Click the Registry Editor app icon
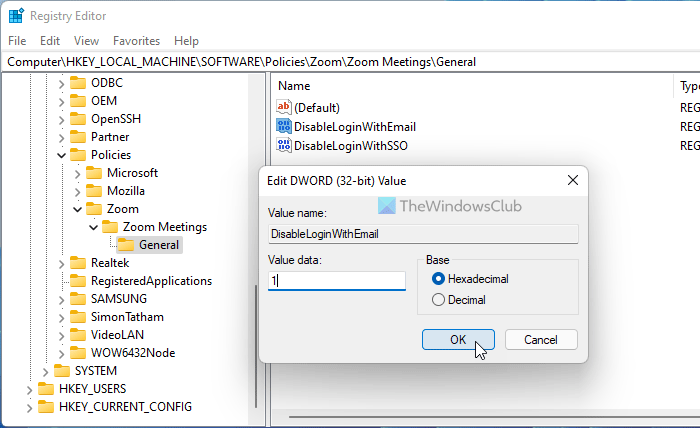Screen dimensions: 700x428 16,16
